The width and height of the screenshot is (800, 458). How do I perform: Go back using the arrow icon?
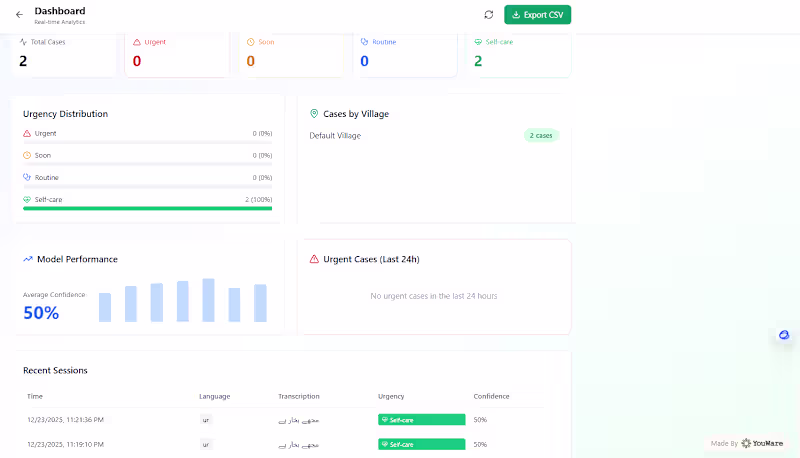19,15
